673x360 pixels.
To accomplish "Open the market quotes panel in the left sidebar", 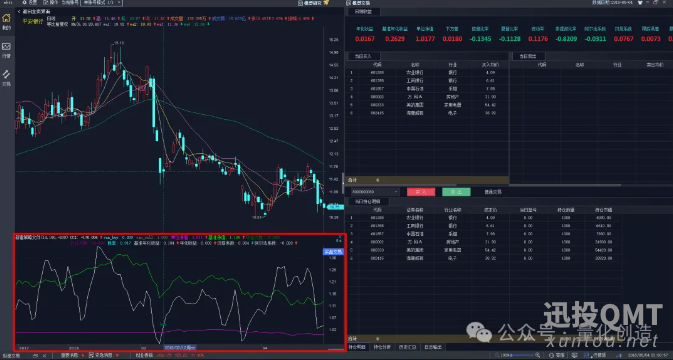I will tap(6, 49).
